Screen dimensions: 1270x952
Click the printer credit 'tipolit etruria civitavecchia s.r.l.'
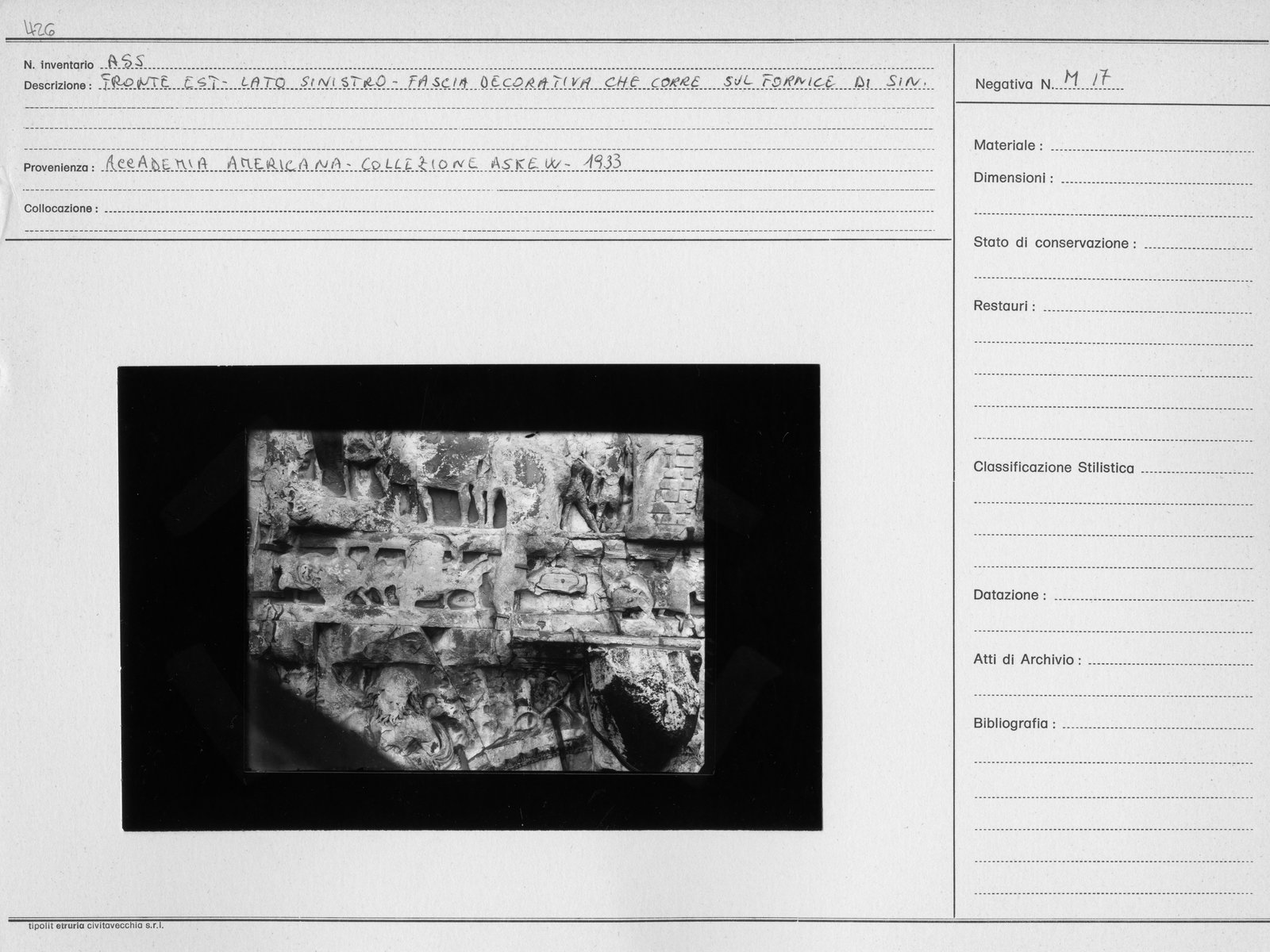pyautogui.click(x=95, y=926)
